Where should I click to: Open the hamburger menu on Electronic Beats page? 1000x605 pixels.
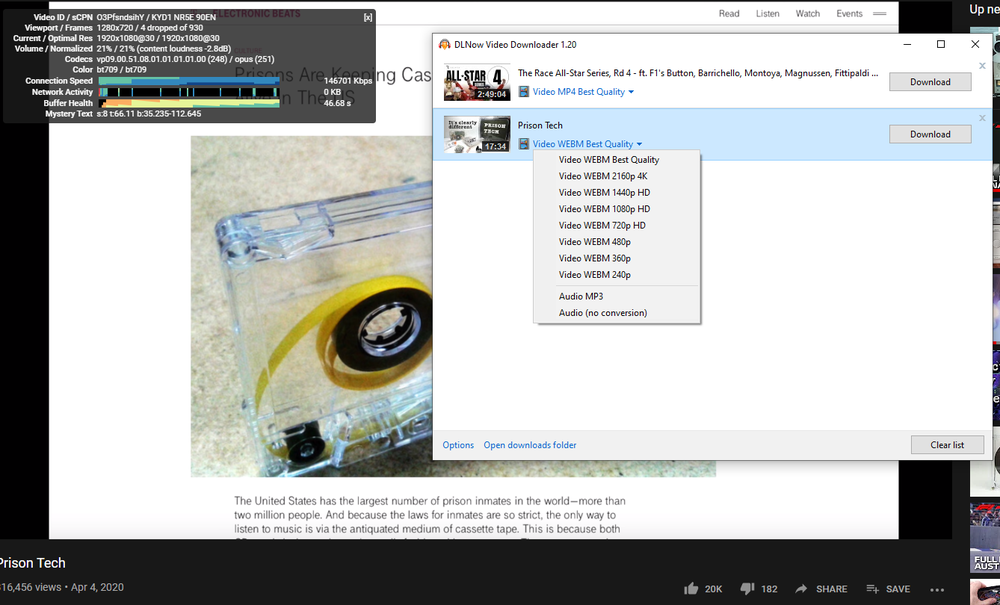879,13
